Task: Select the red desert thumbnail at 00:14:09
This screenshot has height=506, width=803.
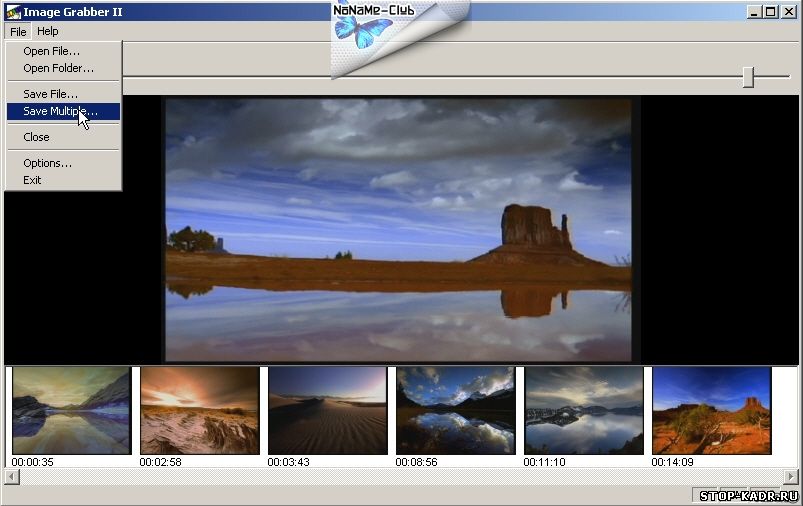Action: click(712, 410)
